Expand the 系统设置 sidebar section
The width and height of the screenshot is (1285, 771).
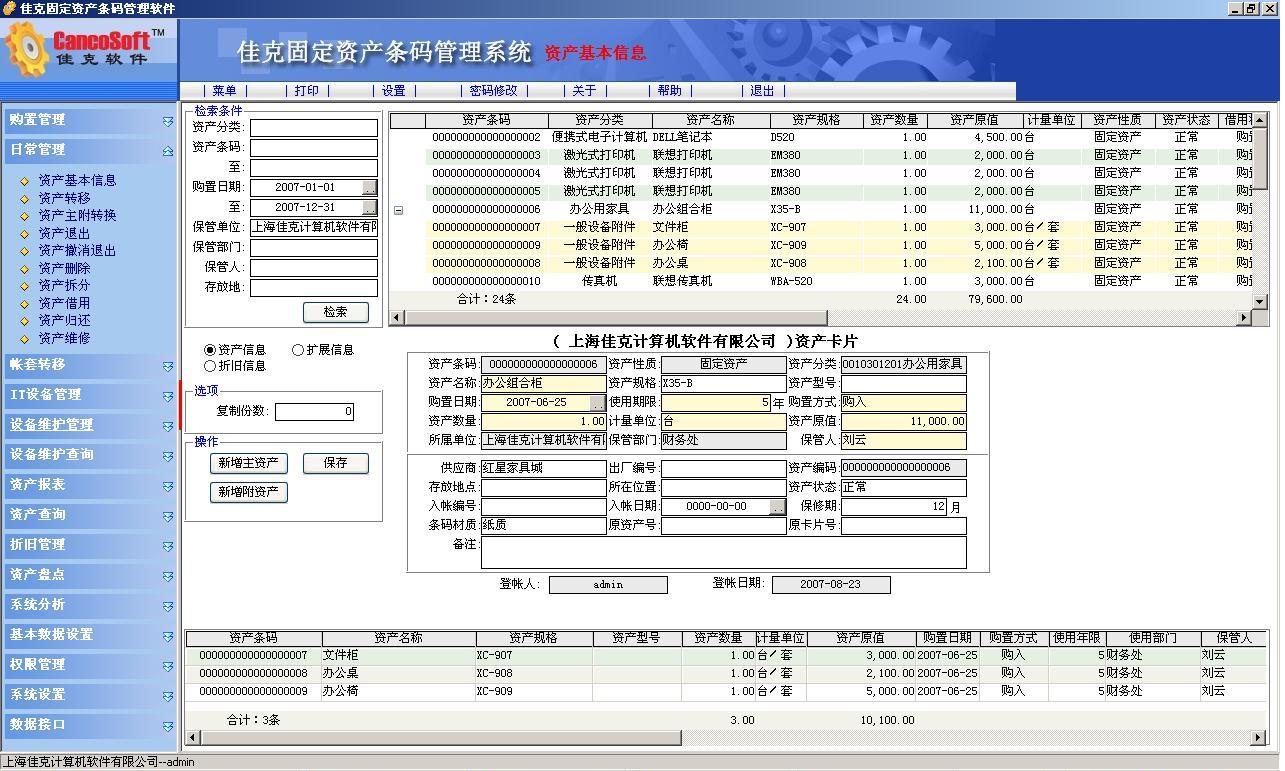pyautogui.click(x=168, y=696)
